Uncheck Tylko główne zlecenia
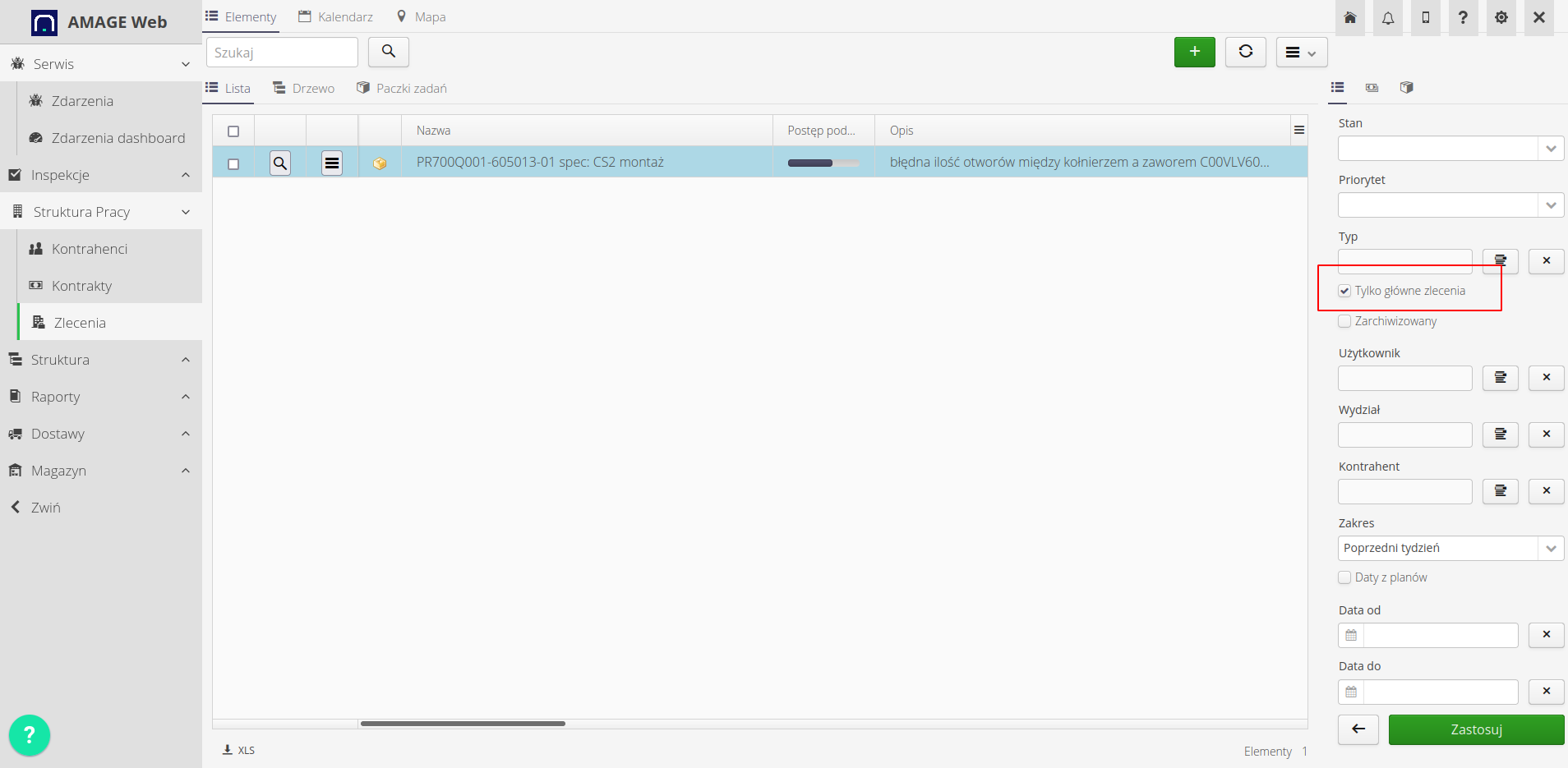1568x768 pixels. click(1344, 291)
